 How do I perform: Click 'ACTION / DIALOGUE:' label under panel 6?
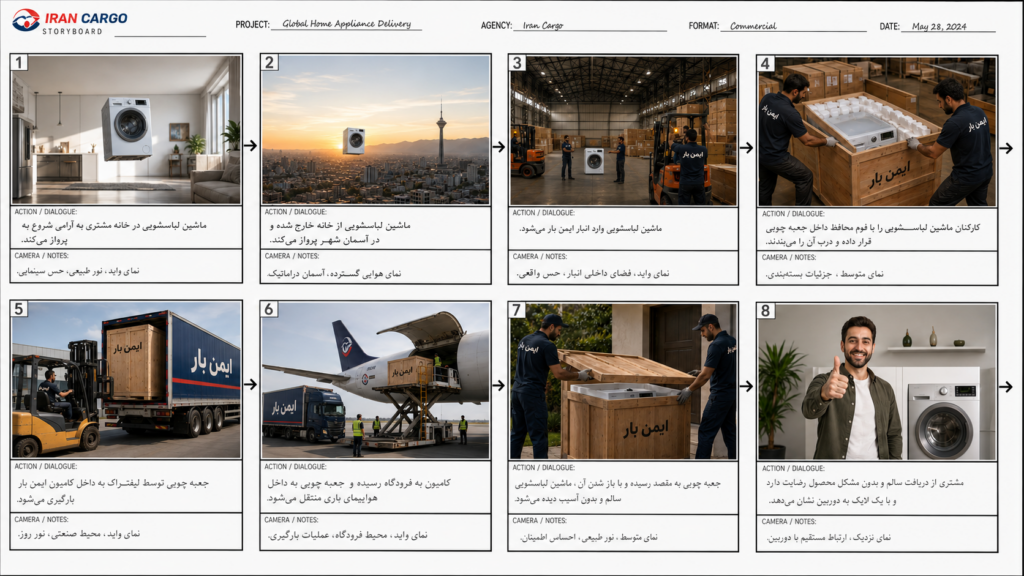point(295,467)
